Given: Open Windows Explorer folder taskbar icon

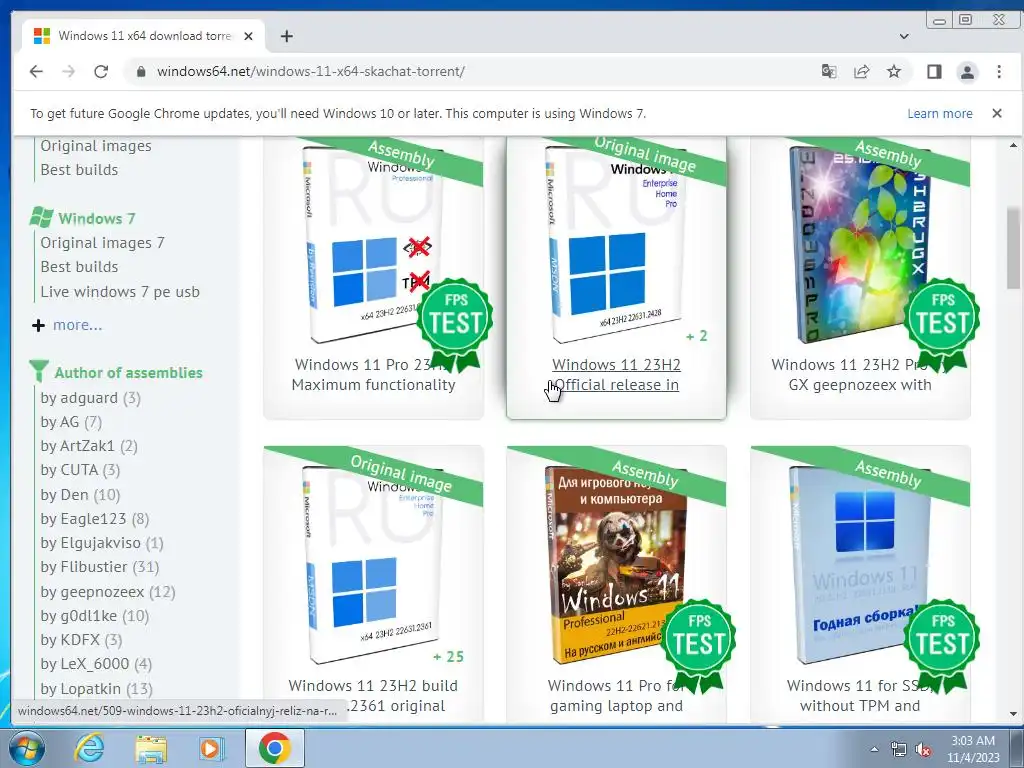Looking at the screenshot, I should point(151,748).
